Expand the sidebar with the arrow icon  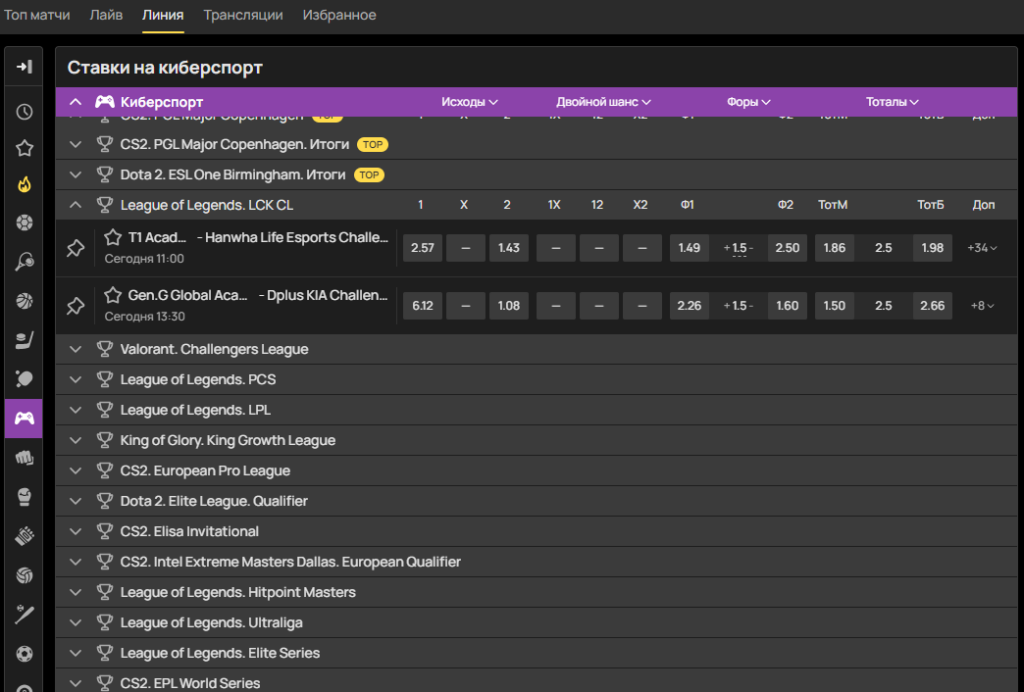pos(24,67)
